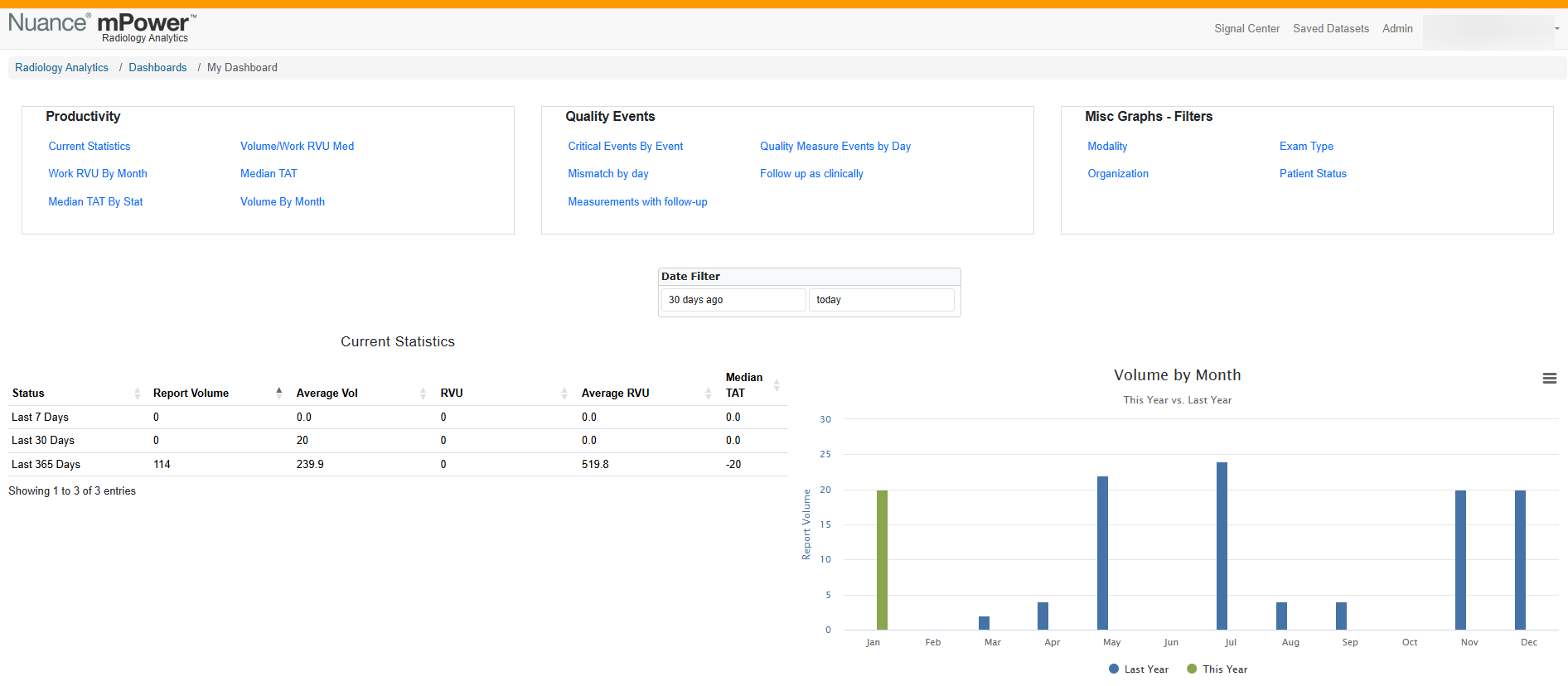Sort table by Status column arrows
1568x686 pixels.
138,394
